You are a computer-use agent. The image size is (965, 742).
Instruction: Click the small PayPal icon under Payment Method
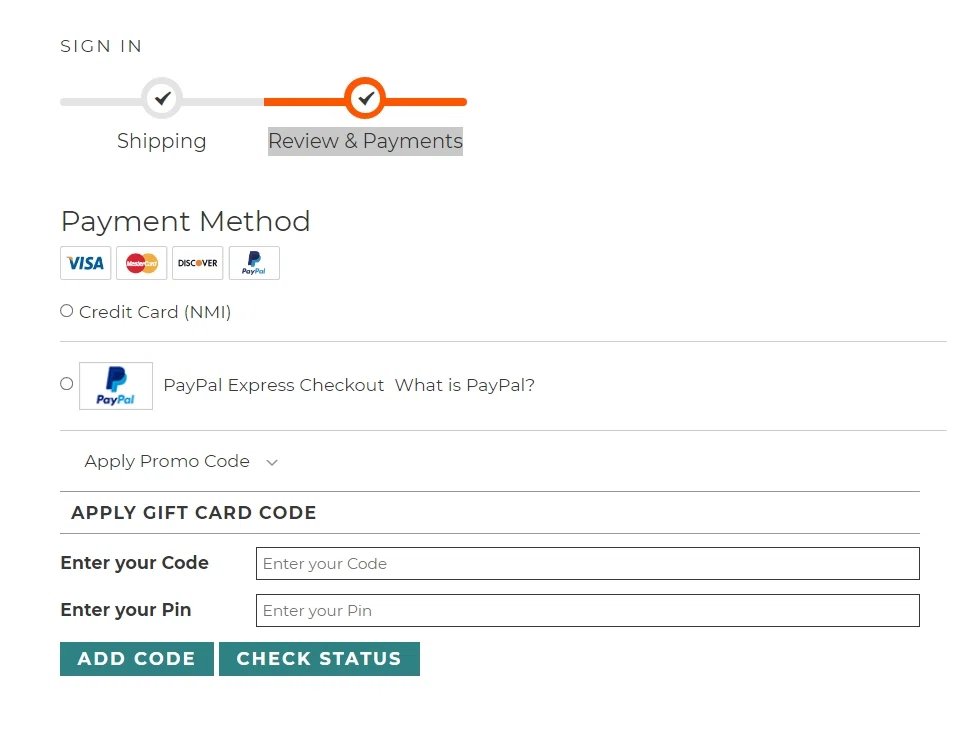pyautogui.click(x=254, y=263)
